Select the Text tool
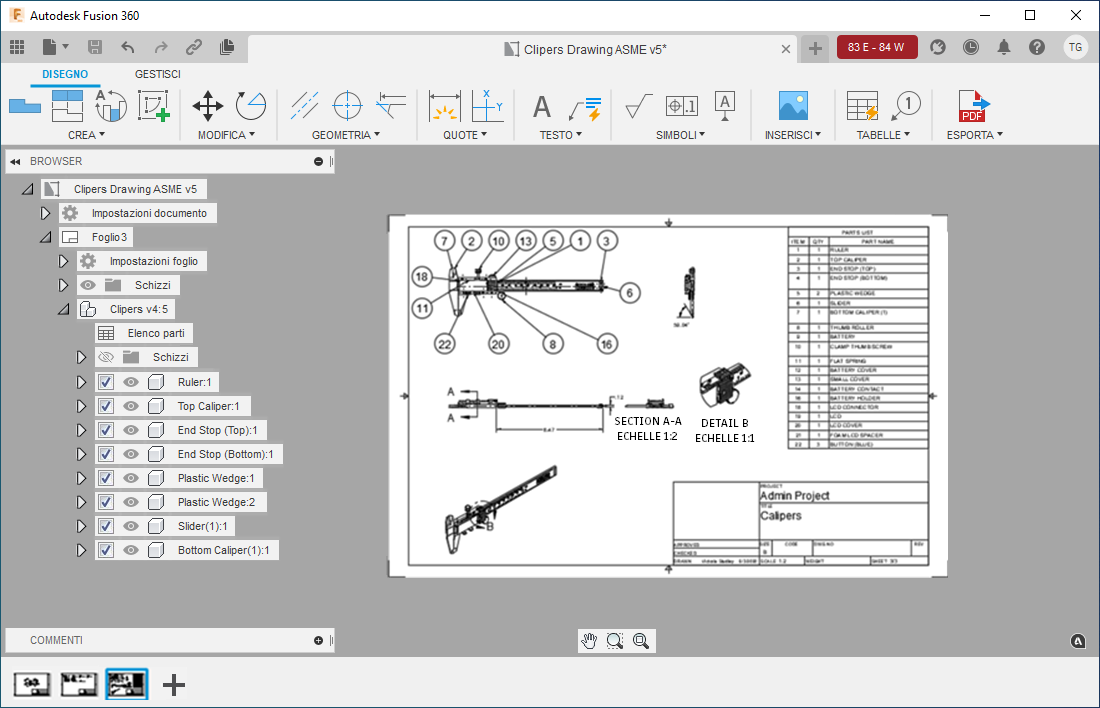 point(542,107)
